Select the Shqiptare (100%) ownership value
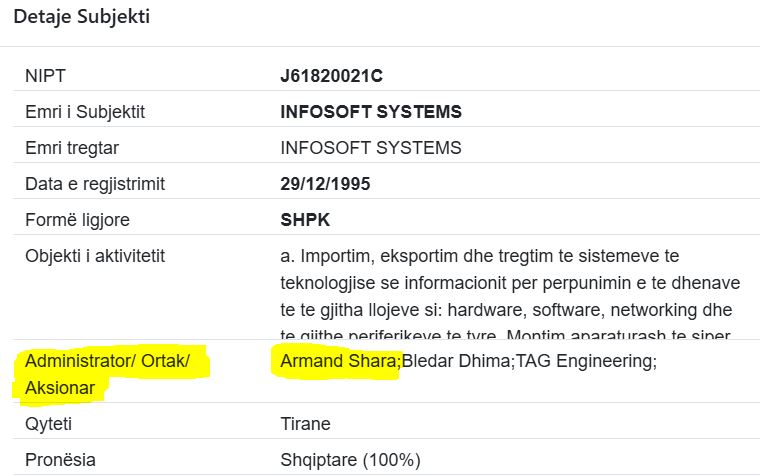 click(x=350, y=460)
